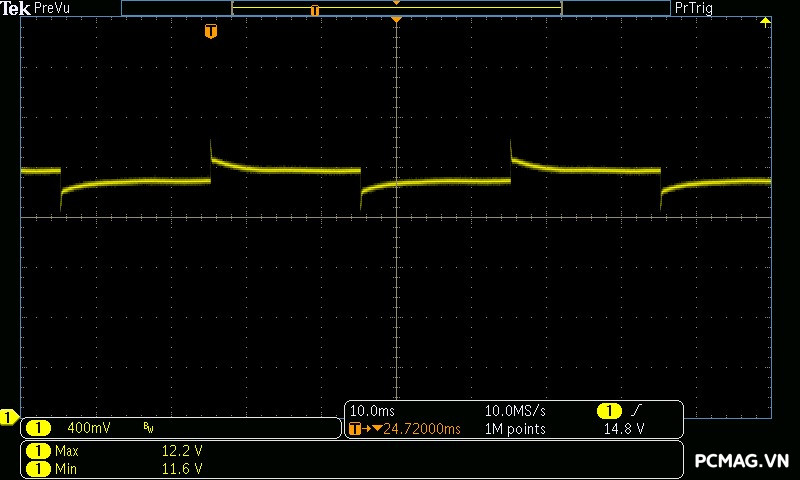Click the channel badge beside Max measurement
The height and width of the screenshot is (480, 800).
38,451
